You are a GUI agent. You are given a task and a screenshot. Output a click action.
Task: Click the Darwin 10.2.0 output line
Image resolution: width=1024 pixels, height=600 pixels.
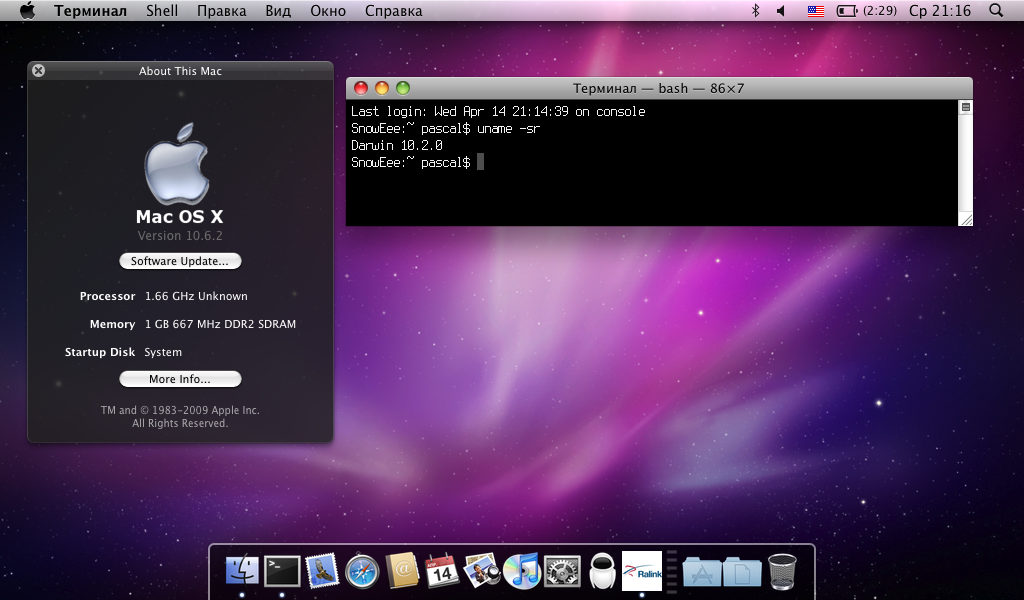click(x=397, y=146)
